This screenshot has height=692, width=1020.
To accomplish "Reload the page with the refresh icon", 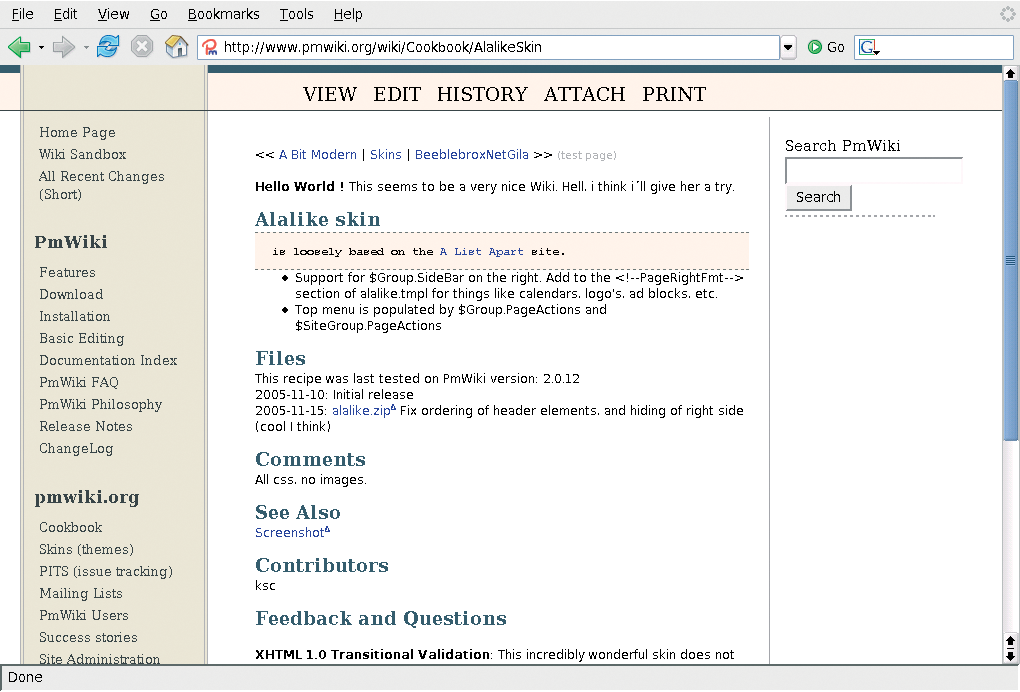I will (x=108, y=47).
